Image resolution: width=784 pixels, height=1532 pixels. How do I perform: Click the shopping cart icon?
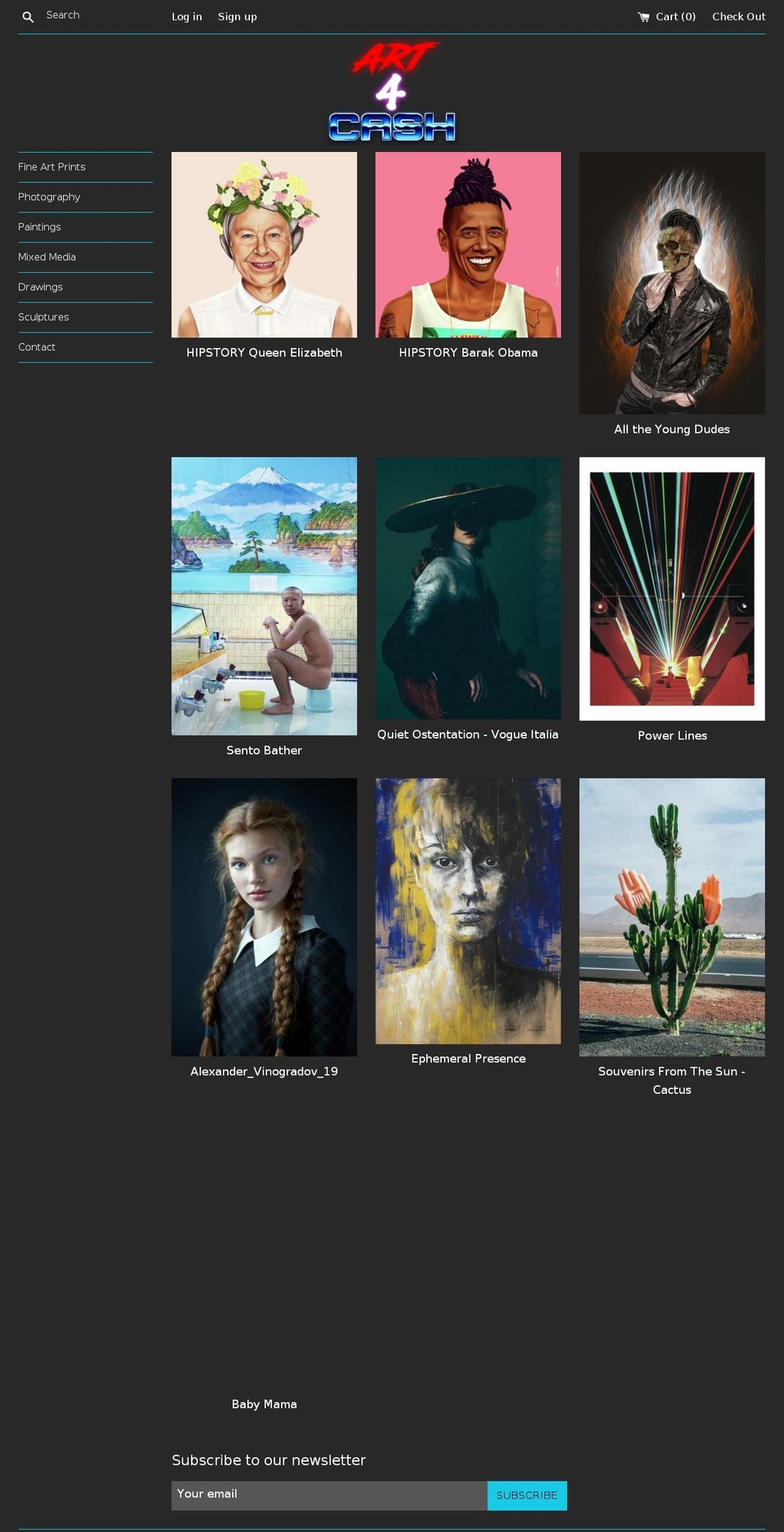[x=644, y=16]
